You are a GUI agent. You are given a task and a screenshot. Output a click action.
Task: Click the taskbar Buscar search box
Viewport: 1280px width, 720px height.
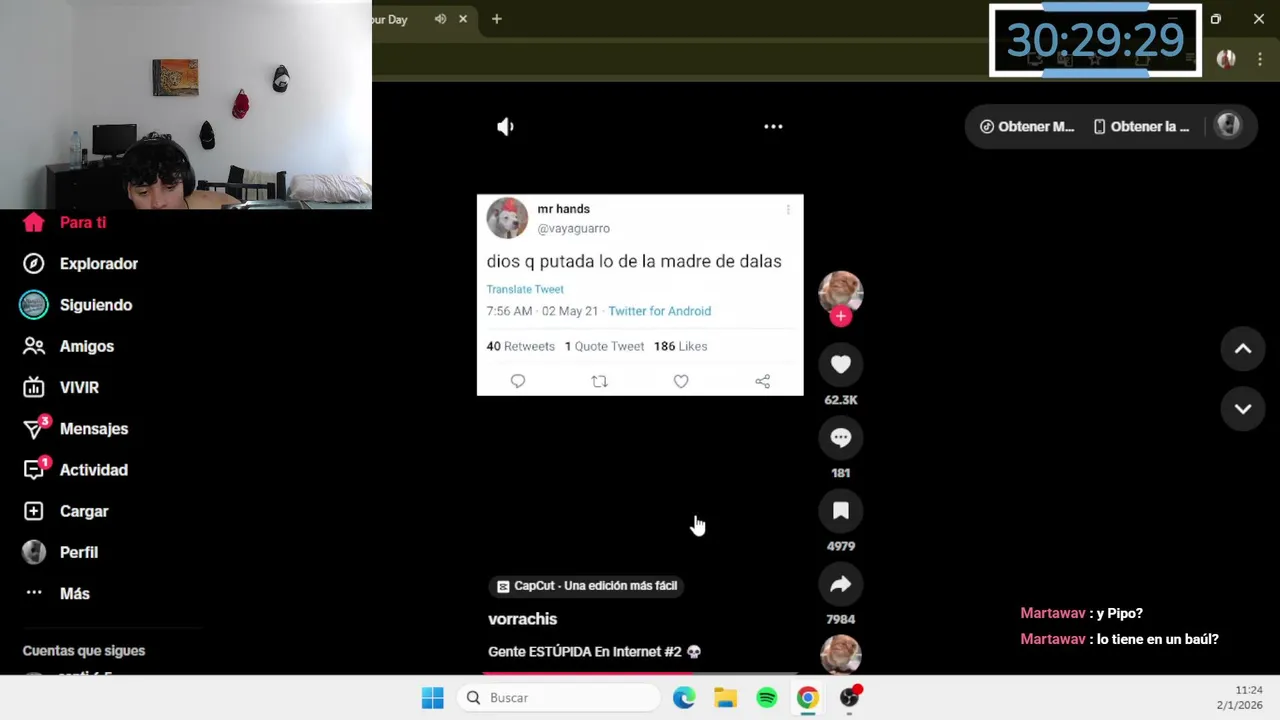point(559,698)
